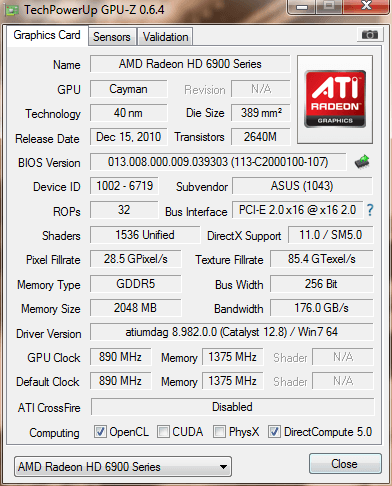This screenshot has height=486, width=392.
Task: Click the ATI Radeon logo
Action: [335, 99]
